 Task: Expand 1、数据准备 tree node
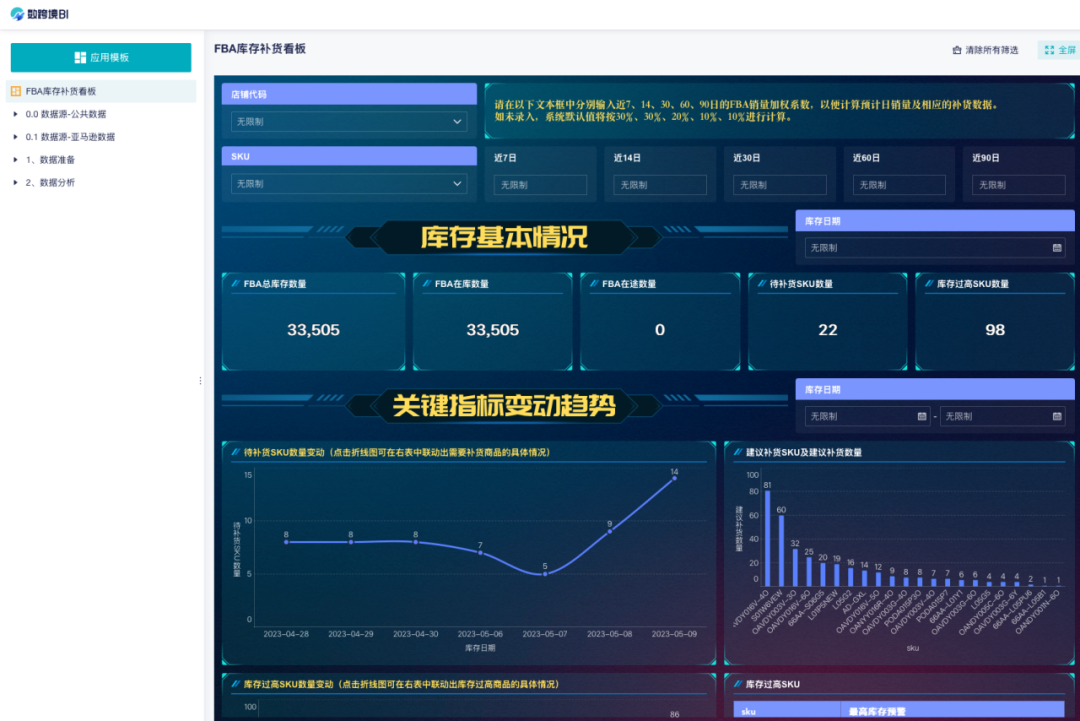16,159
